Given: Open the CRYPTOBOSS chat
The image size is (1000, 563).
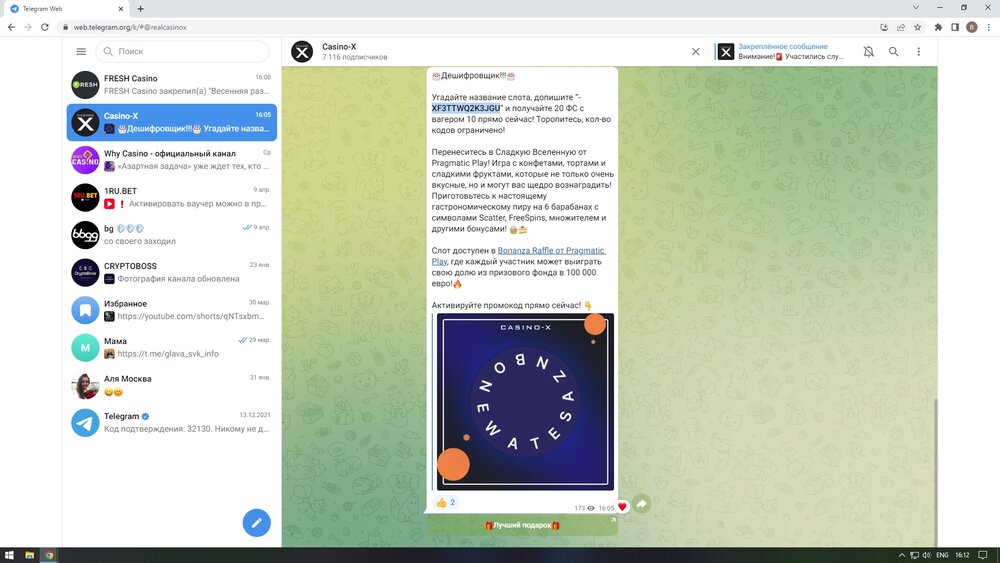Looking at the screenshot, I should click(172, 272).
